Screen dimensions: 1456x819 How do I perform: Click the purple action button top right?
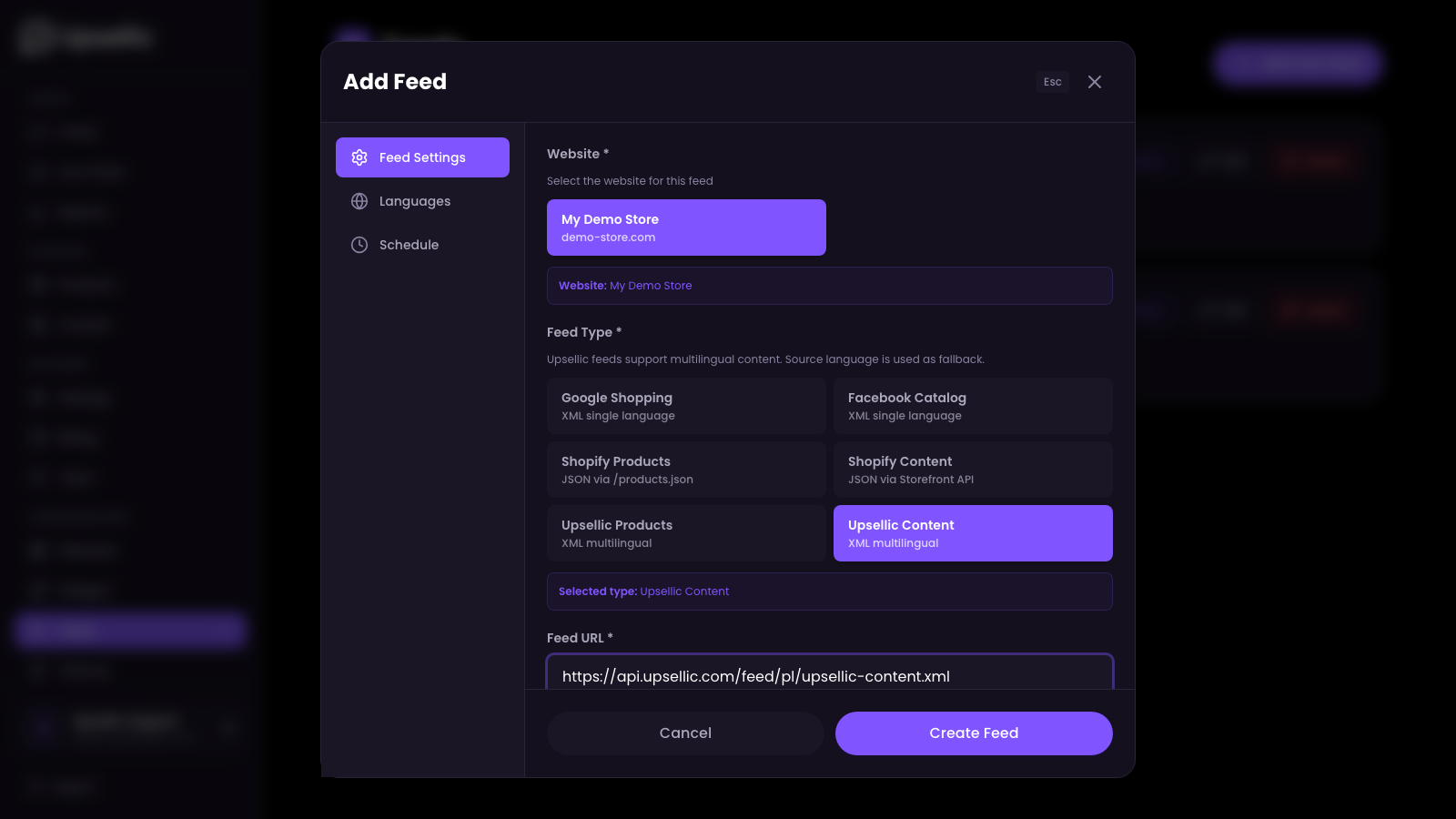pyautogui.click(x=1296, y=63)
